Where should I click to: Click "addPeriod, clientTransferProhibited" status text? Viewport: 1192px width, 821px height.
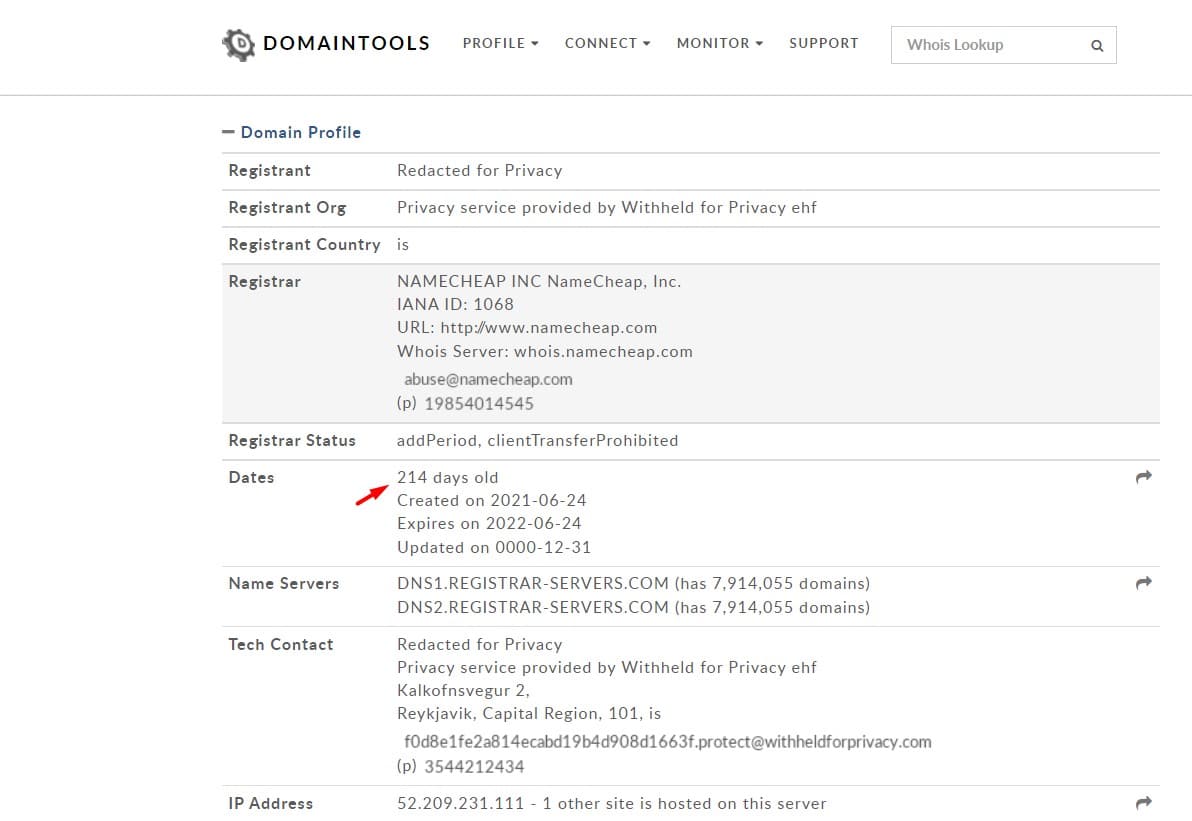click(537, 440)
